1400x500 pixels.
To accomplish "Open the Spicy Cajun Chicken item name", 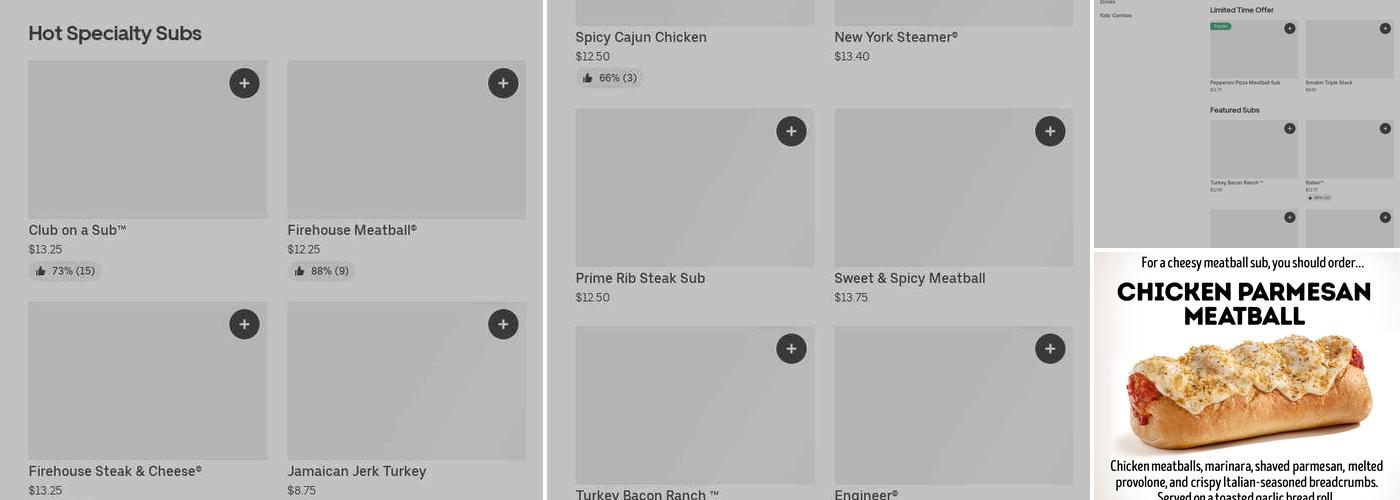I will click(641, 38).
